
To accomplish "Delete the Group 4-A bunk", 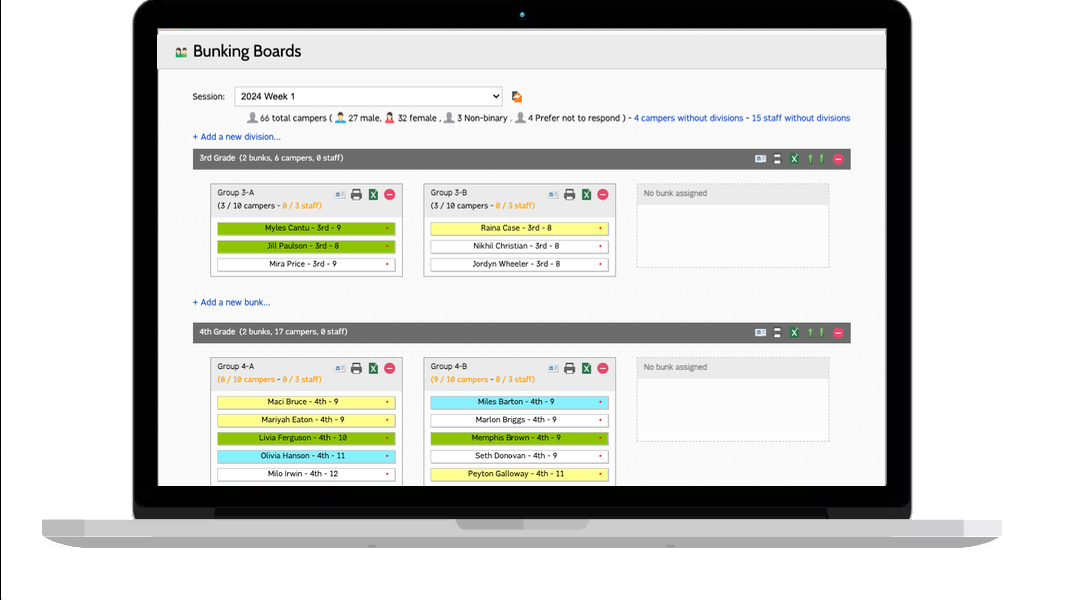I will pyautogui.click(x=389, y=369).
